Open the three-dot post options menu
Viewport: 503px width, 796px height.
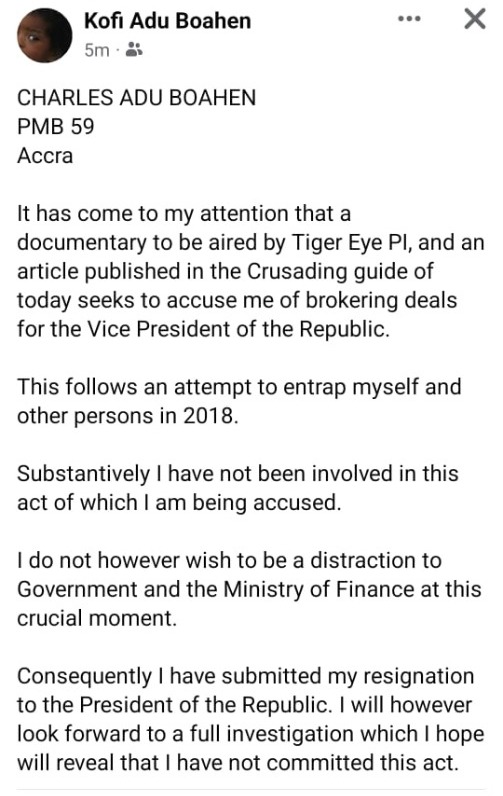(x=409, y=19)
